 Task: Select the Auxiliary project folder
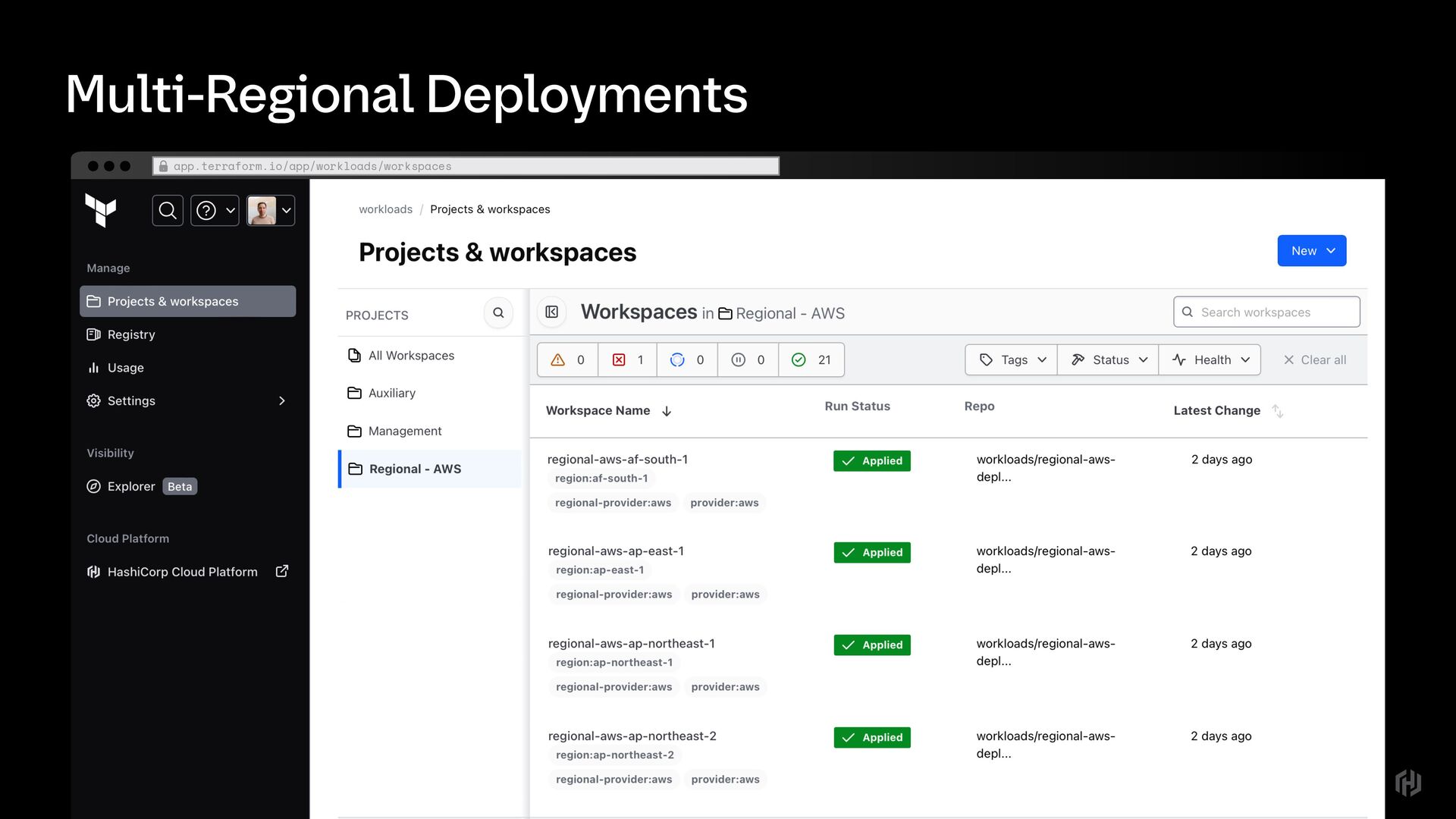click(x=430, y=393)
